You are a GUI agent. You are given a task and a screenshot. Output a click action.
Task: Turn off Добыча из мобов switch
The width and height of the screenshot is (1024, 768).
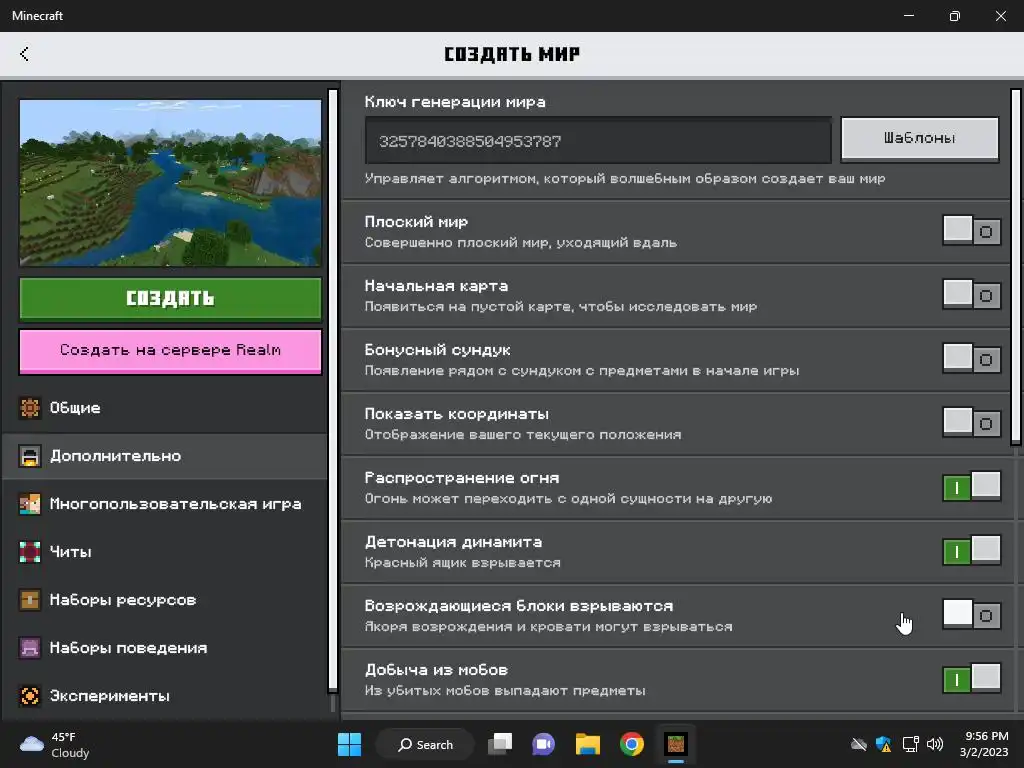point(972,679)
